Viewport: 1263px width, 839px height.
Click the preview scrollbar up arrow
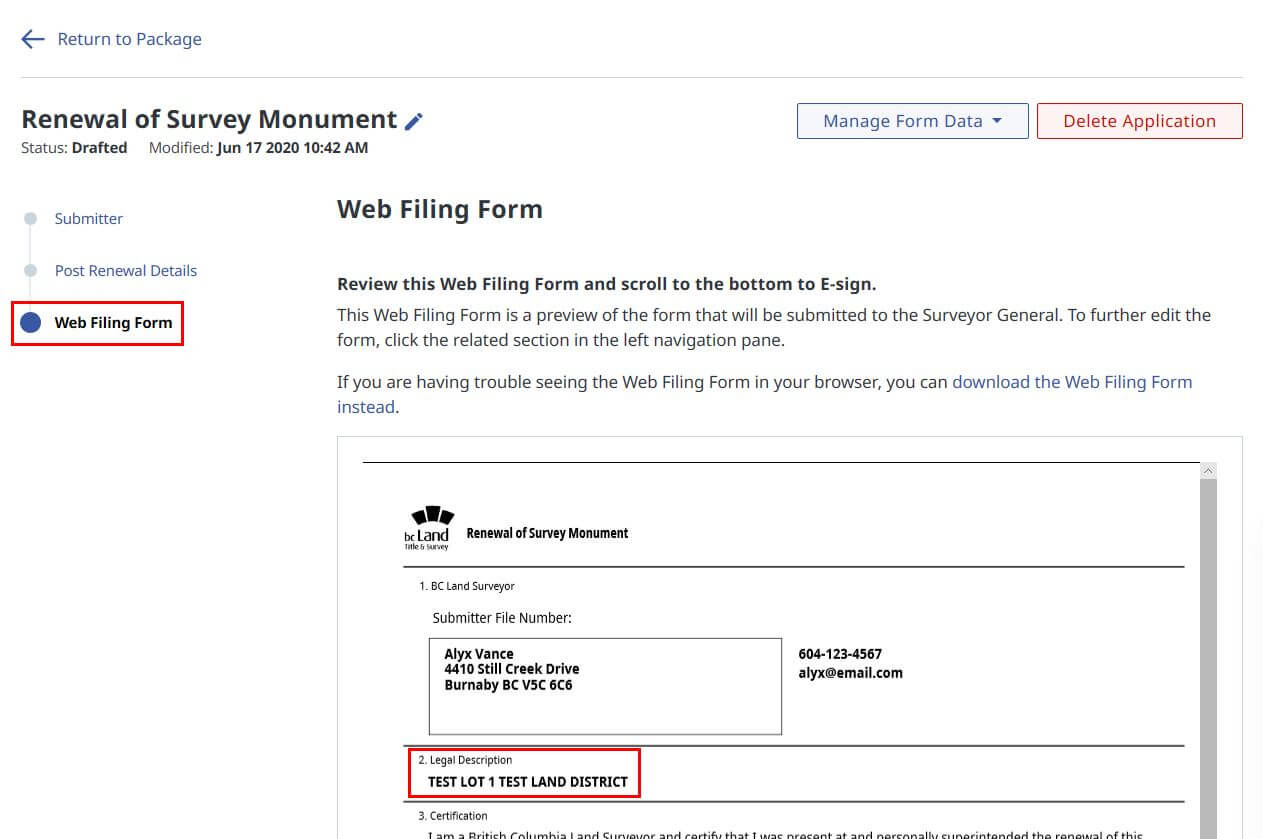1208,470
